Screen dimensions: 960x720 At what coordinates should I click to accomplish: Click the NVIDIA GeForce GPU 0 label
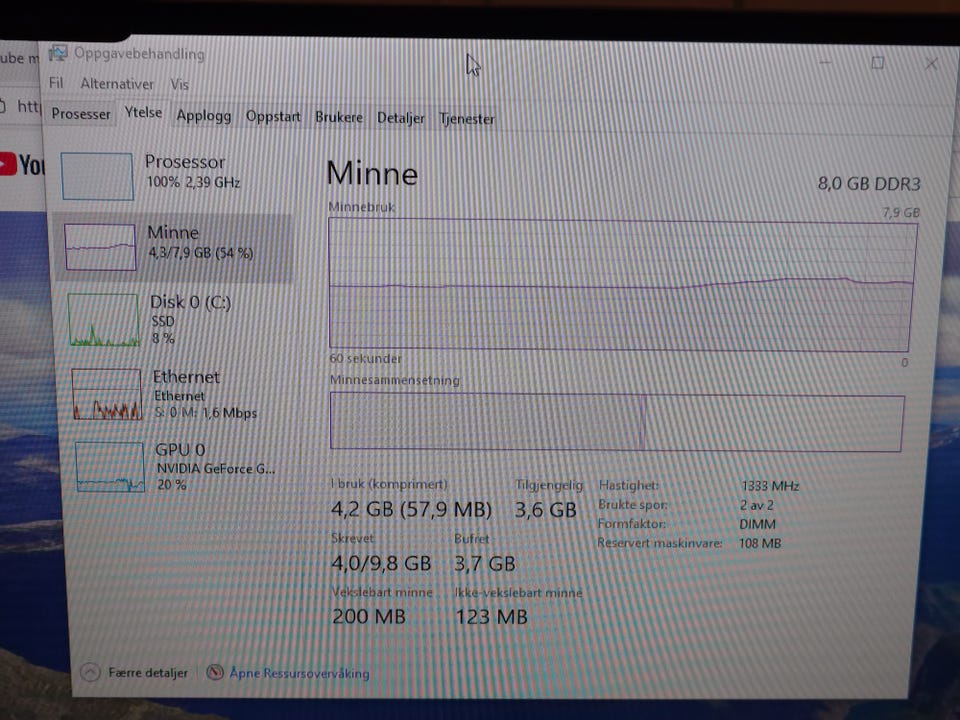[x=216, y=467]
